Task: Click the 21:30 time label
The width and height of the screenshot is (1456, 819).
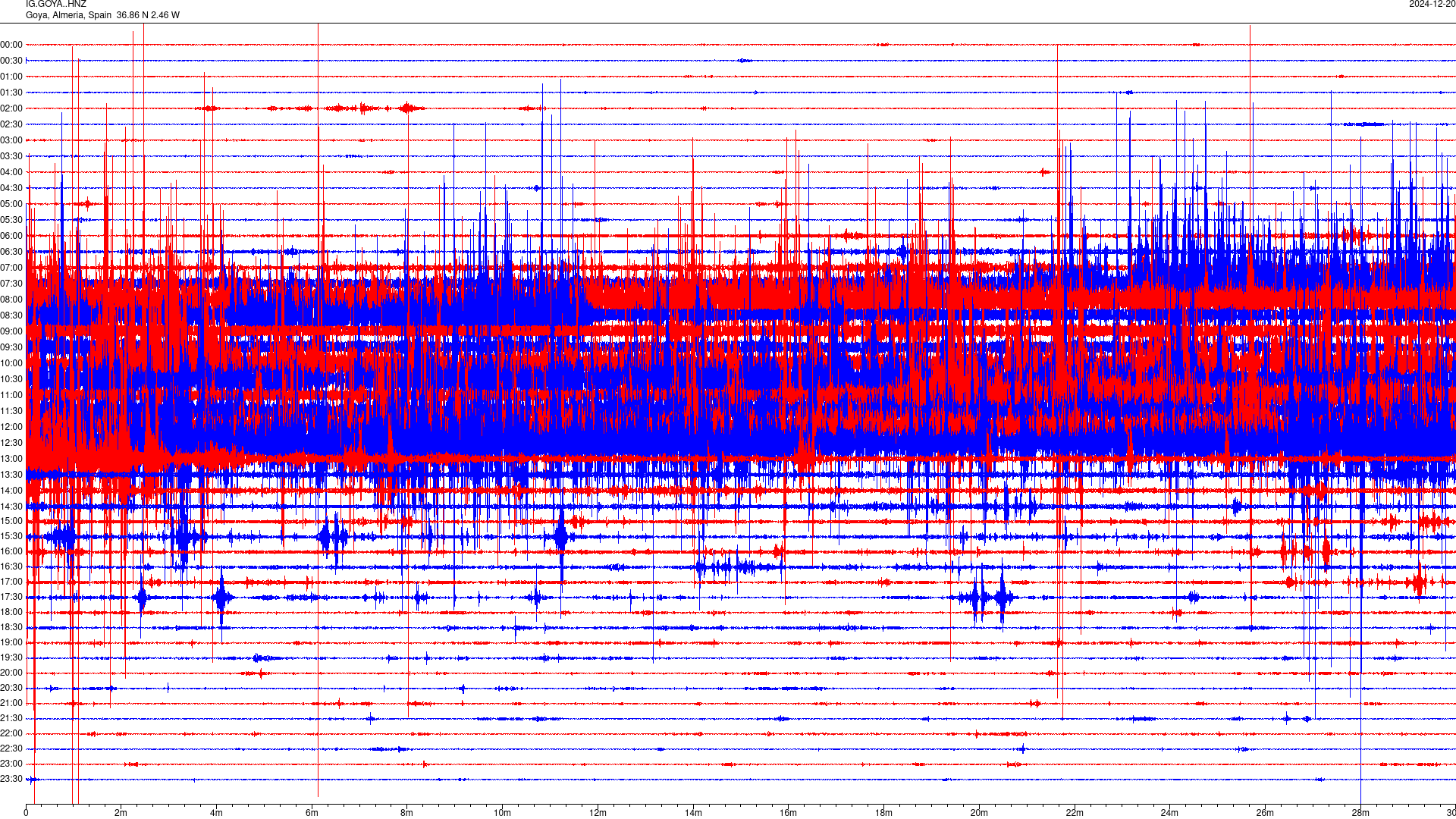Action: point(11,718)
